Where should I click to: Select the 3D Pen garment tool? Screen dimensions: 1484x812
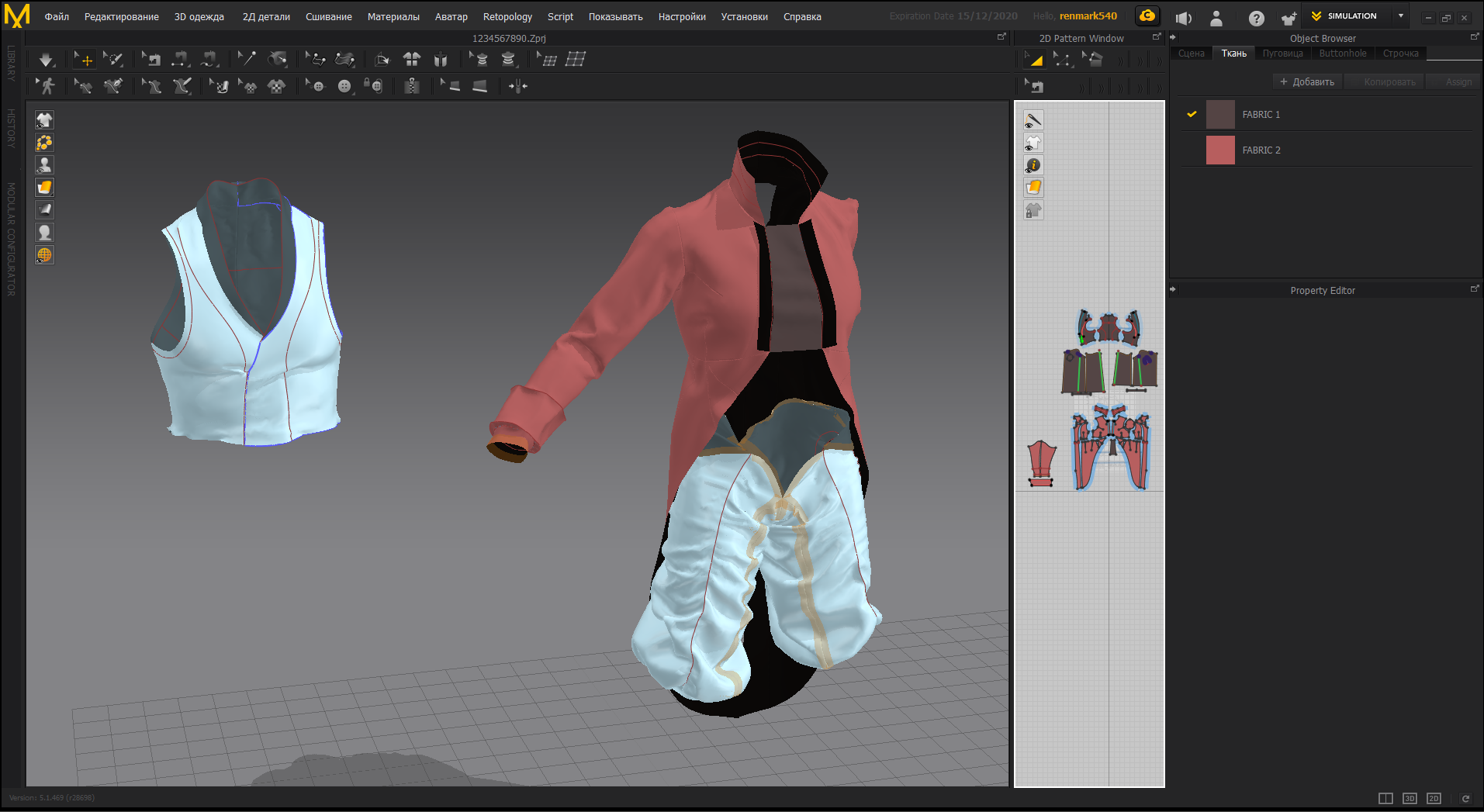tap(113, 86)
